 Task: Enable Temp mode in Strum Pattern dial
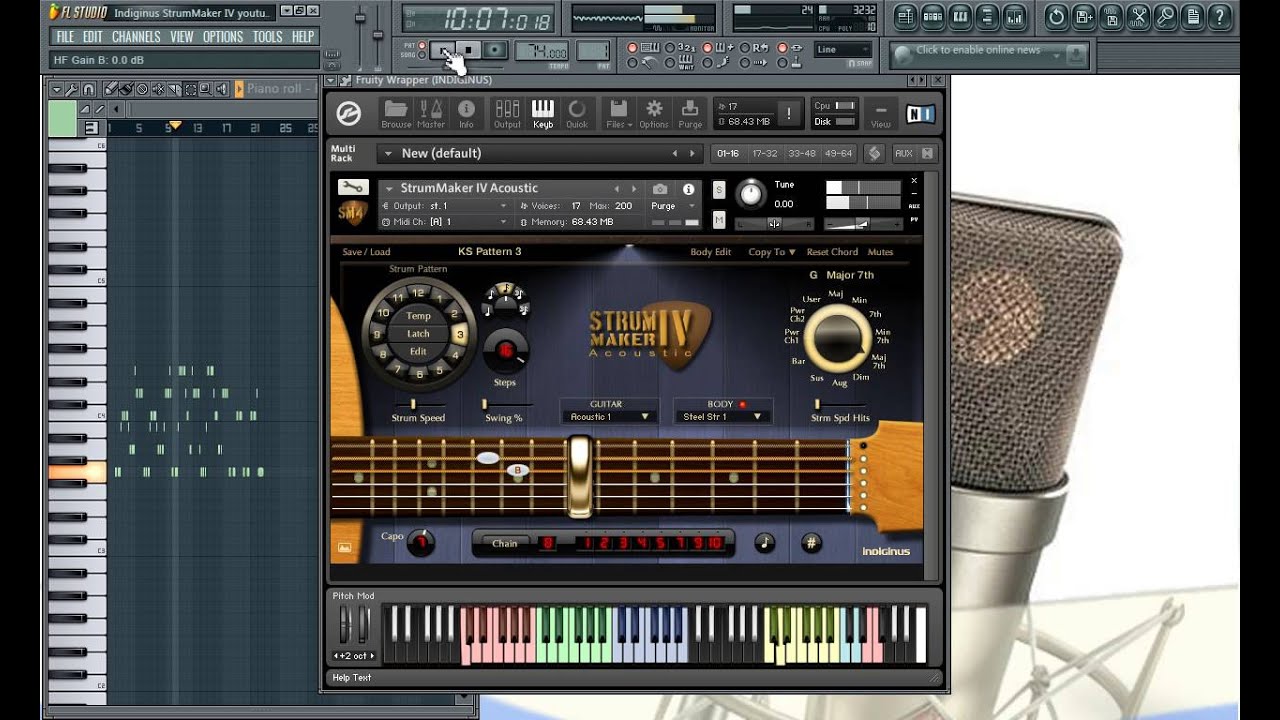tap(418, 316)
